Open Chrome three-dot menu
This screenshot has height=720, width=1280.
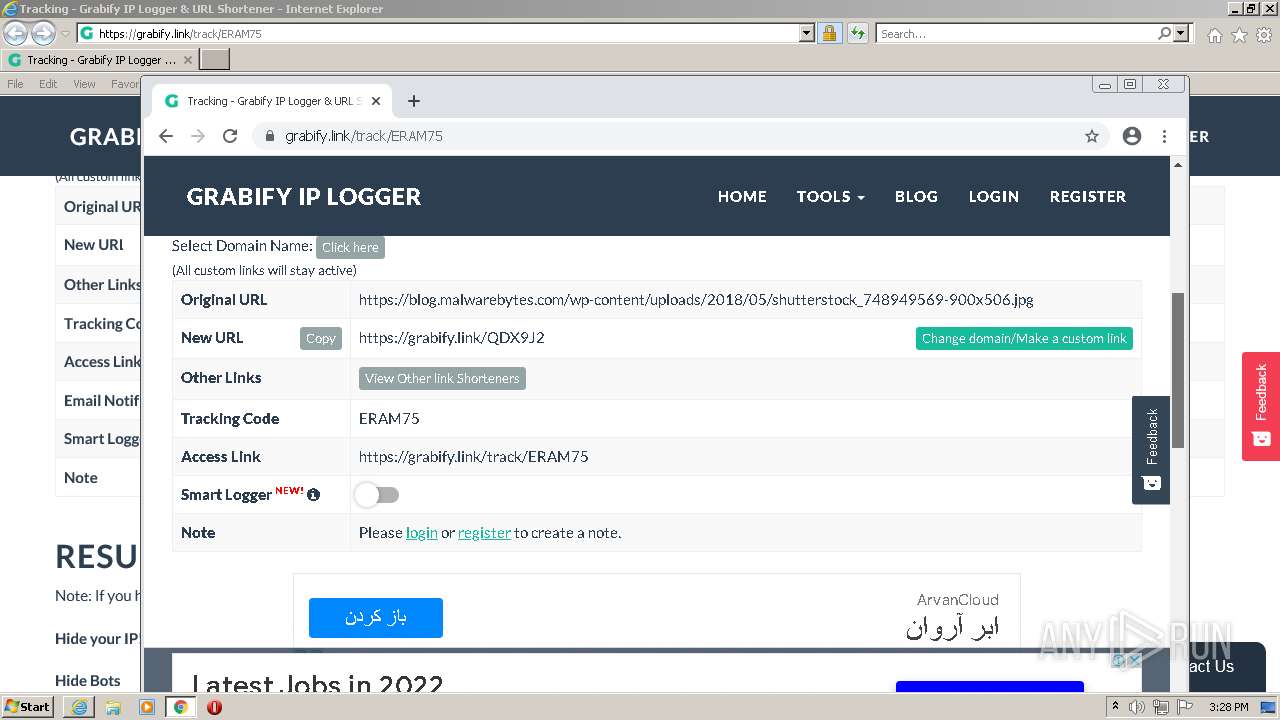tap(1164, 136)
